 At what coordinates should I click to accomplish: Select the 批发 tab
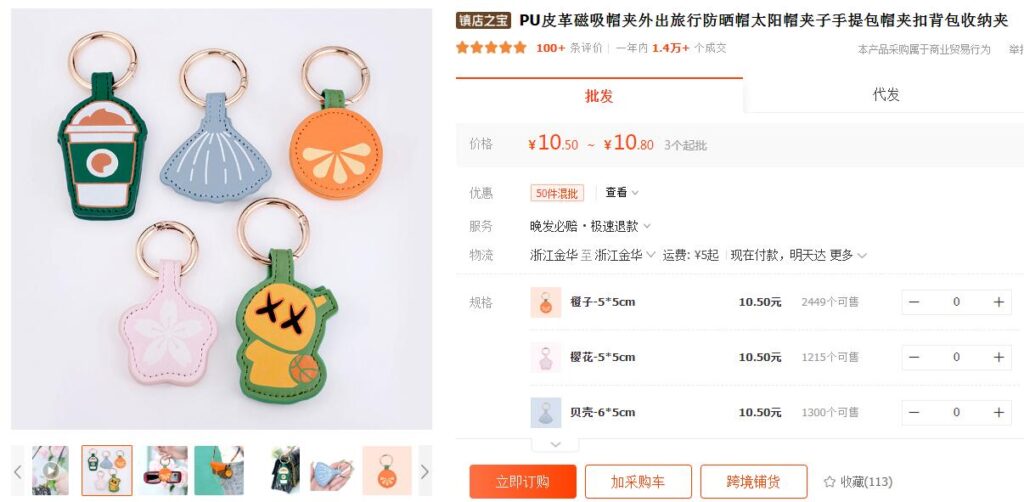click(599, 96)
